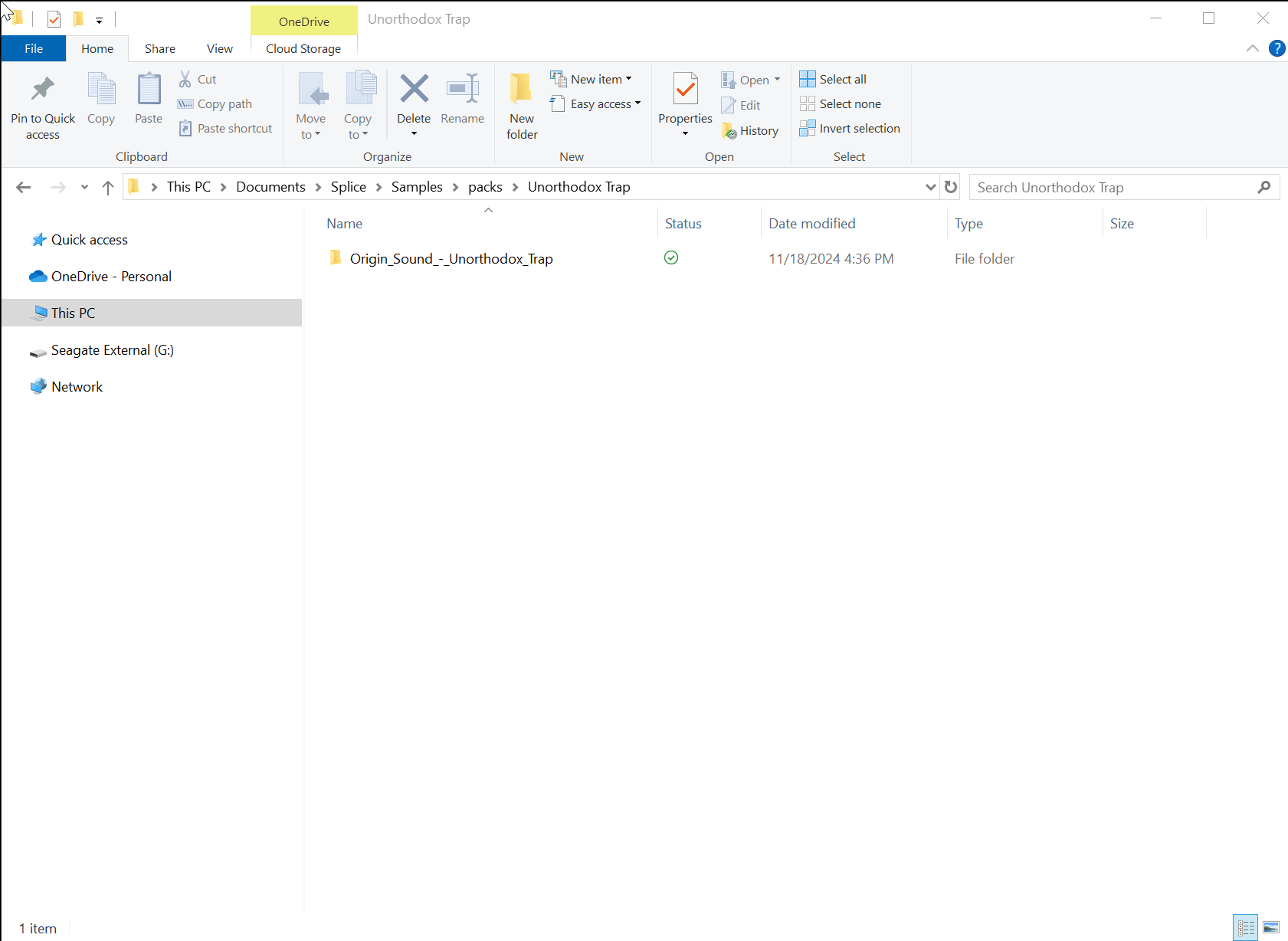
Task: Open New item dropdown
Action: [592, 79]
